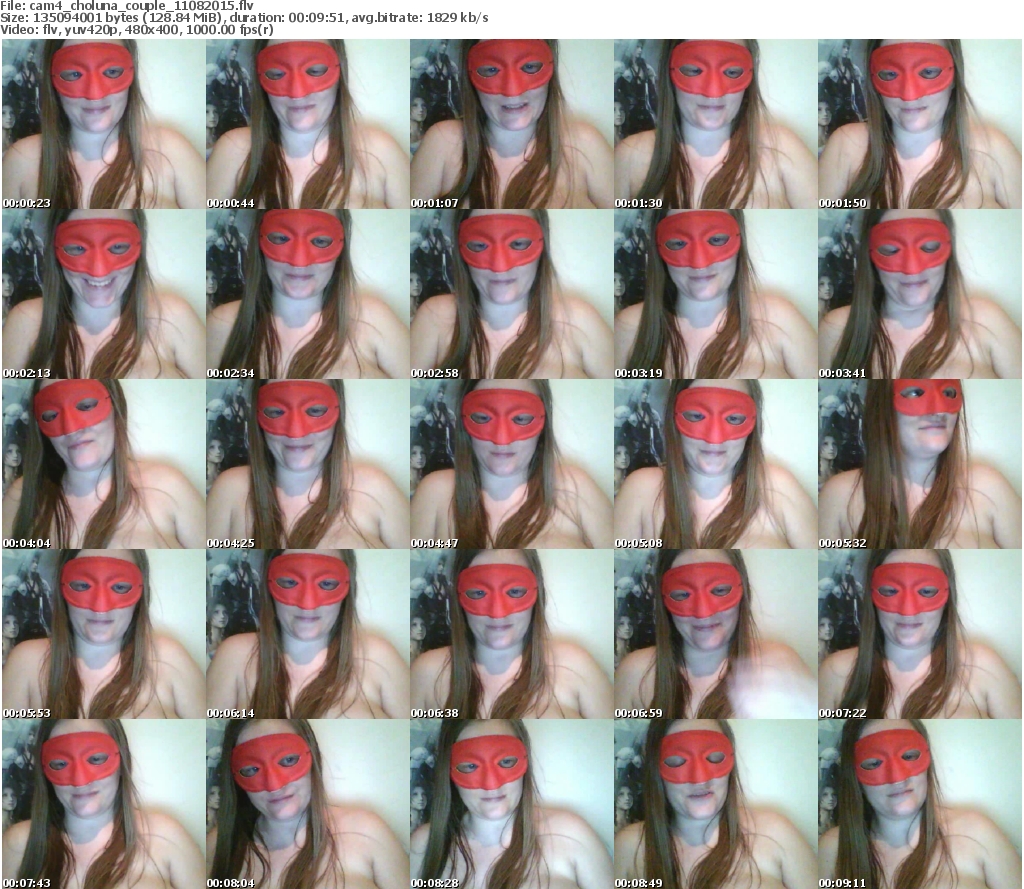Open the thumbnail stamped 00:07:22
1024x889 pixels.
click(920, 634)
